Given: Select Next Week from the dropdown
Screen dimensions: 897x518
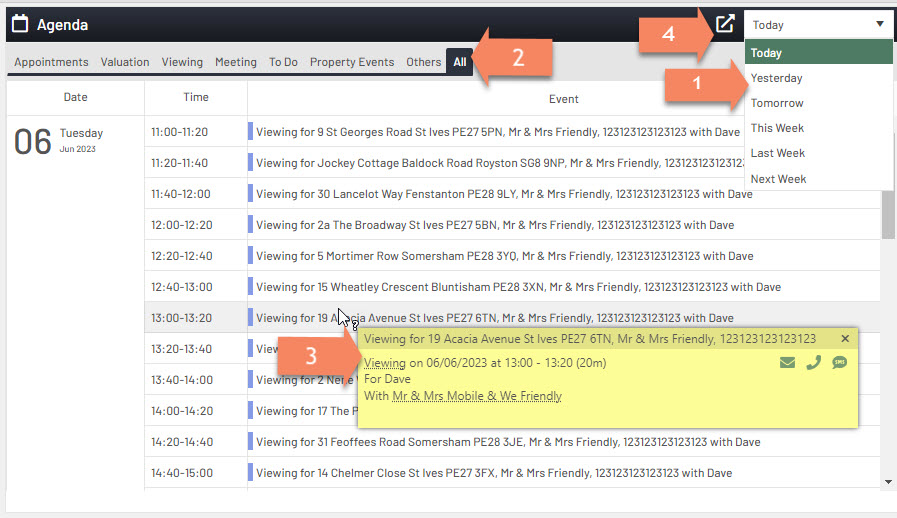Looking at the screenshot, I should point(778,179).
